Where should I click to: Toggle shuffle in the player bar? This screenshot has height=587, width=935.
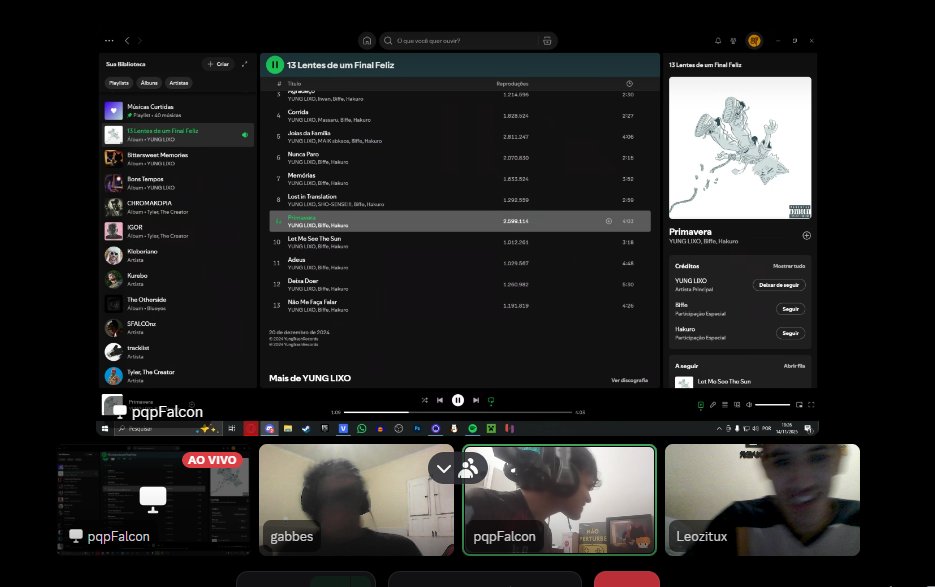425,400
